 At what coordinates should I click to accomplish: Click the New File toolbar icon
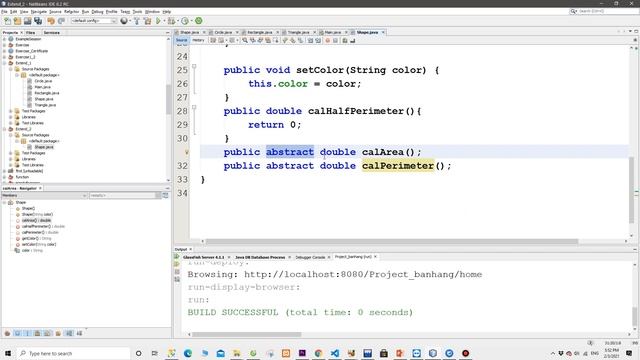pos(7,21)
